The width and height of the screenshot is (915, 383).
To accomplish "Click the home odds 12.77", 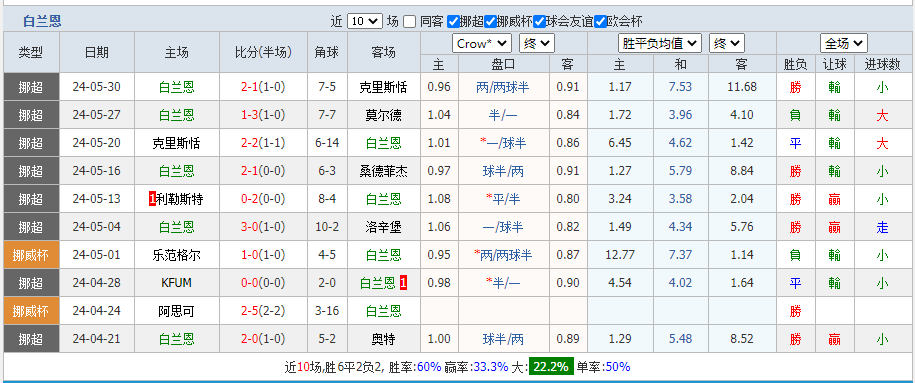I will click(x=620, y=255).
